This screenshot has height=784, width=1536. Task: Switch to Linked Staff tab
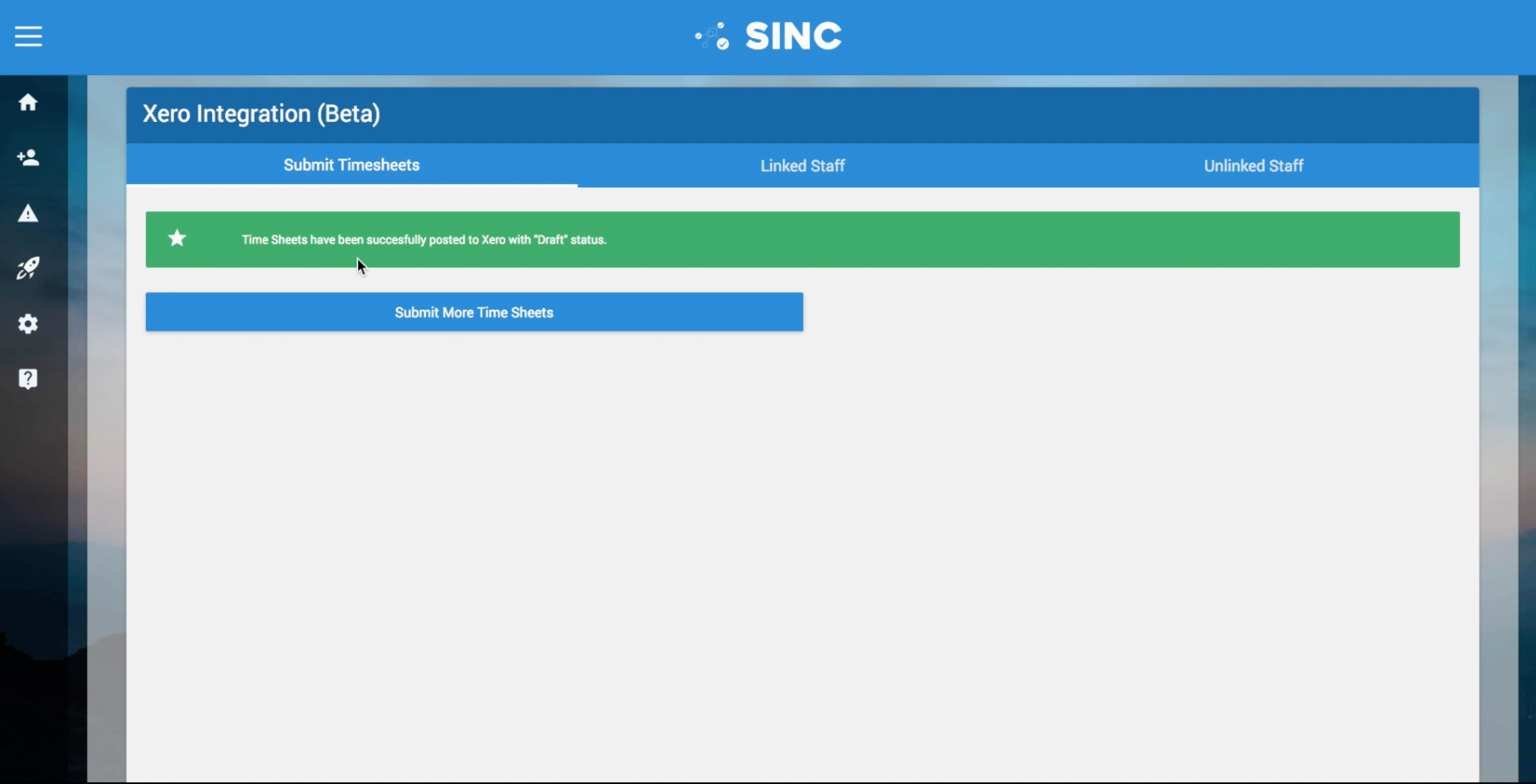[x=803, y=165]
